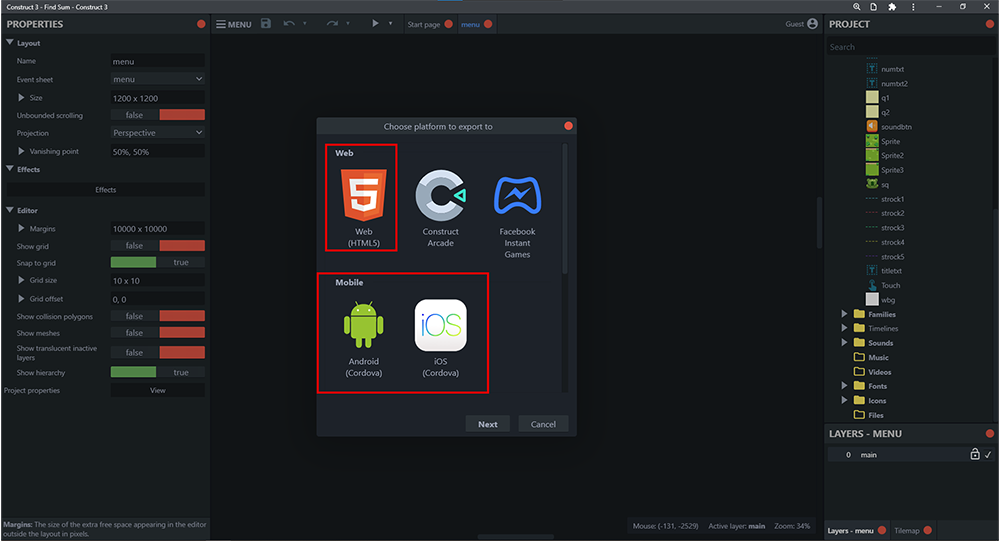The width and height of the screenshot is (1000, 541).
Task: Switch to the Start page tab
Action: coord(423,24)
